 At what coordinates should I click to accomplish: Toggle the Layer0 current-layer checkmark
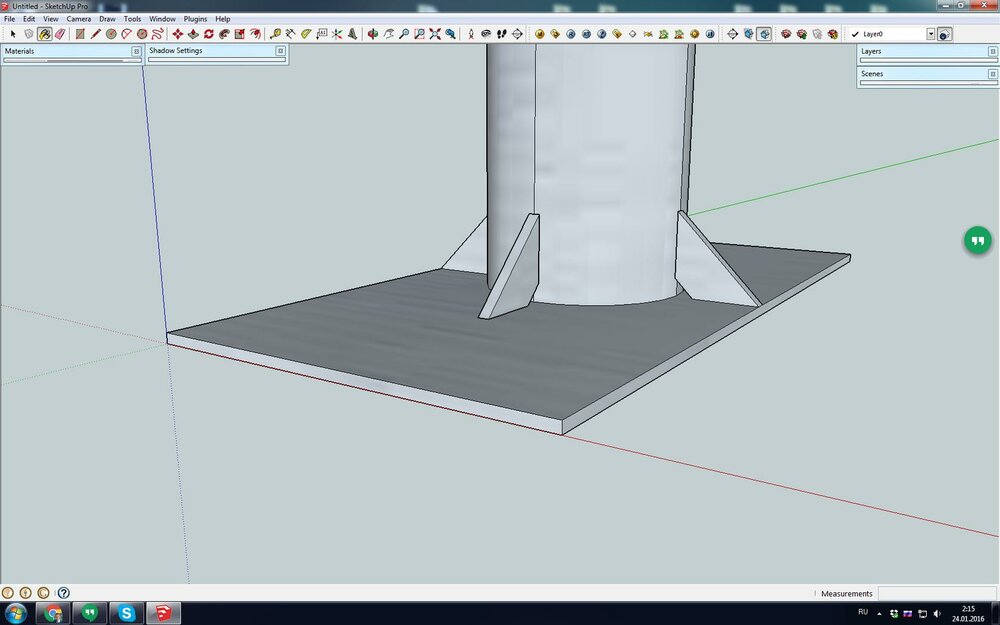855,34
